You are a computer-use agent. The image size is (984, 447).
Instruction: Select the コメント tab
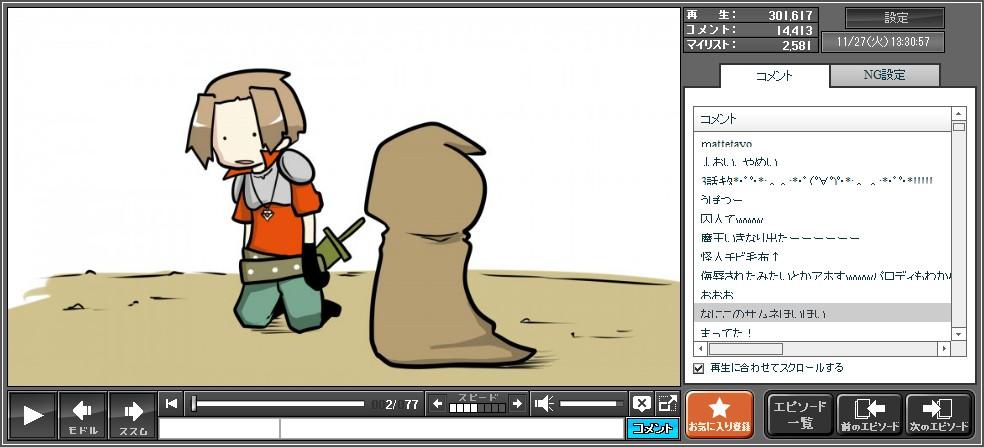tap(774, 76)
